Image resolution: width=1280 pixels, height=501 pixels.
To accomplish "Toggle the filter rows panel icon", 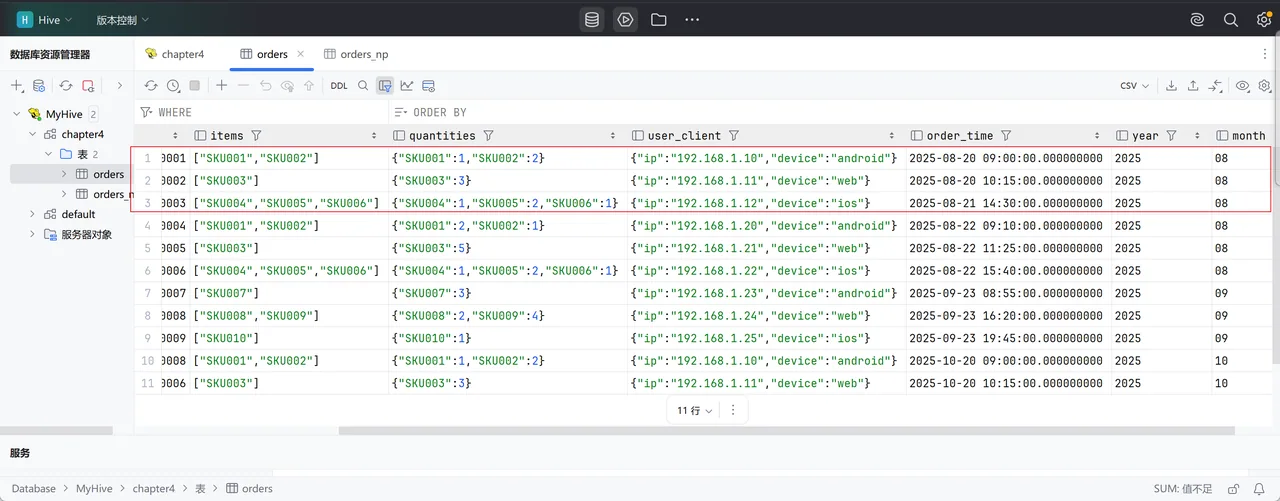I will (x=385, y=86).
